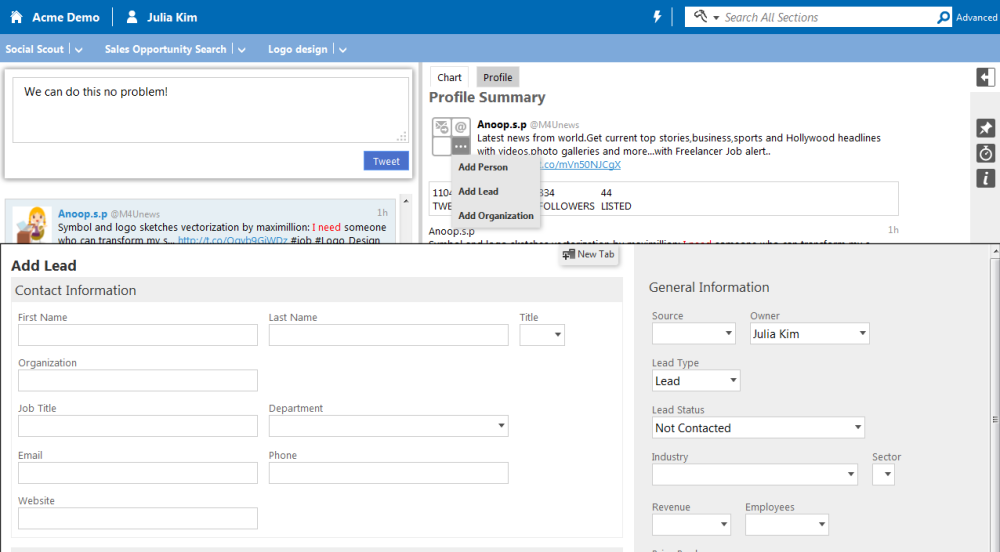Open the Owner dropdown showing Julia Kim
This screenshot has height=552, width=1000.
(809, 333)
